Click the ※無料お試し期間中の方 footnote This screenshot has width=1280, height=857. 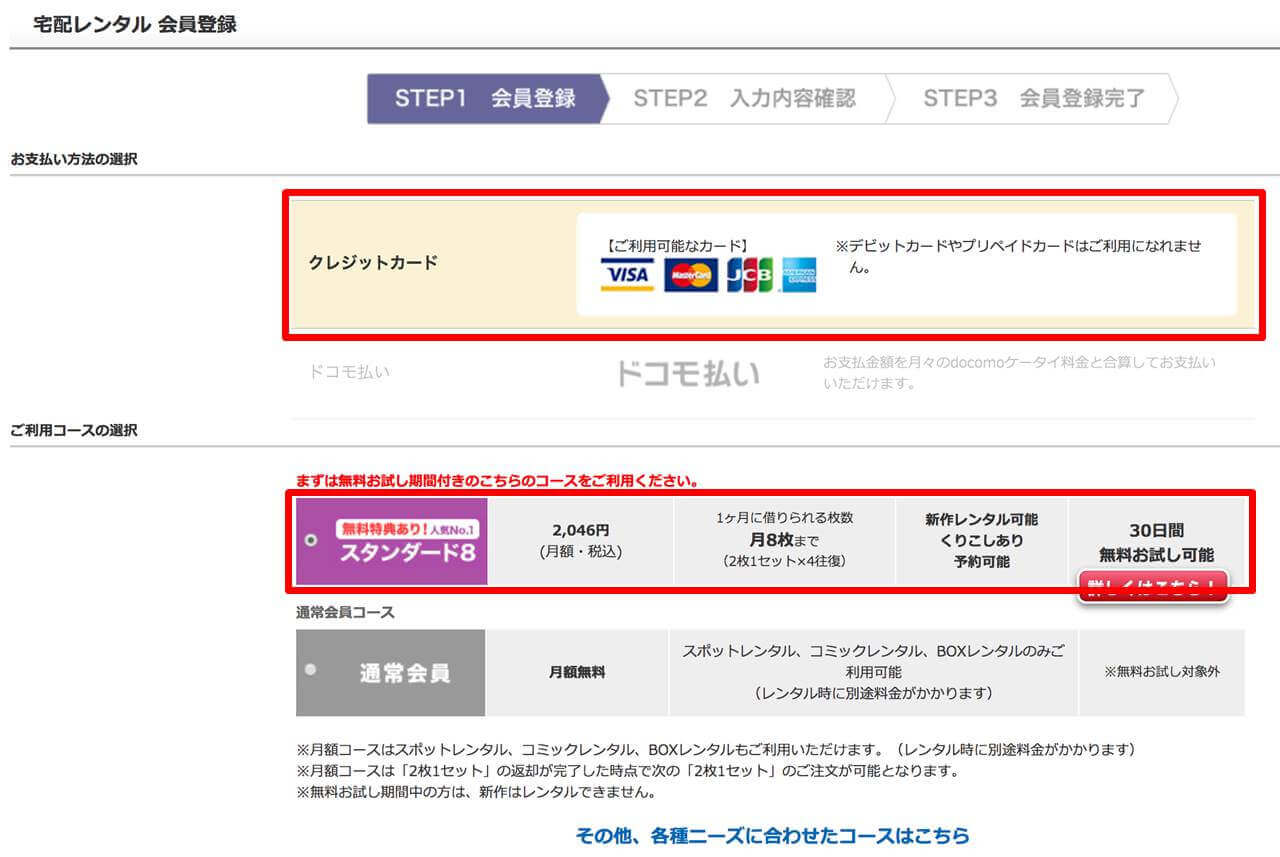coord(476,793)
